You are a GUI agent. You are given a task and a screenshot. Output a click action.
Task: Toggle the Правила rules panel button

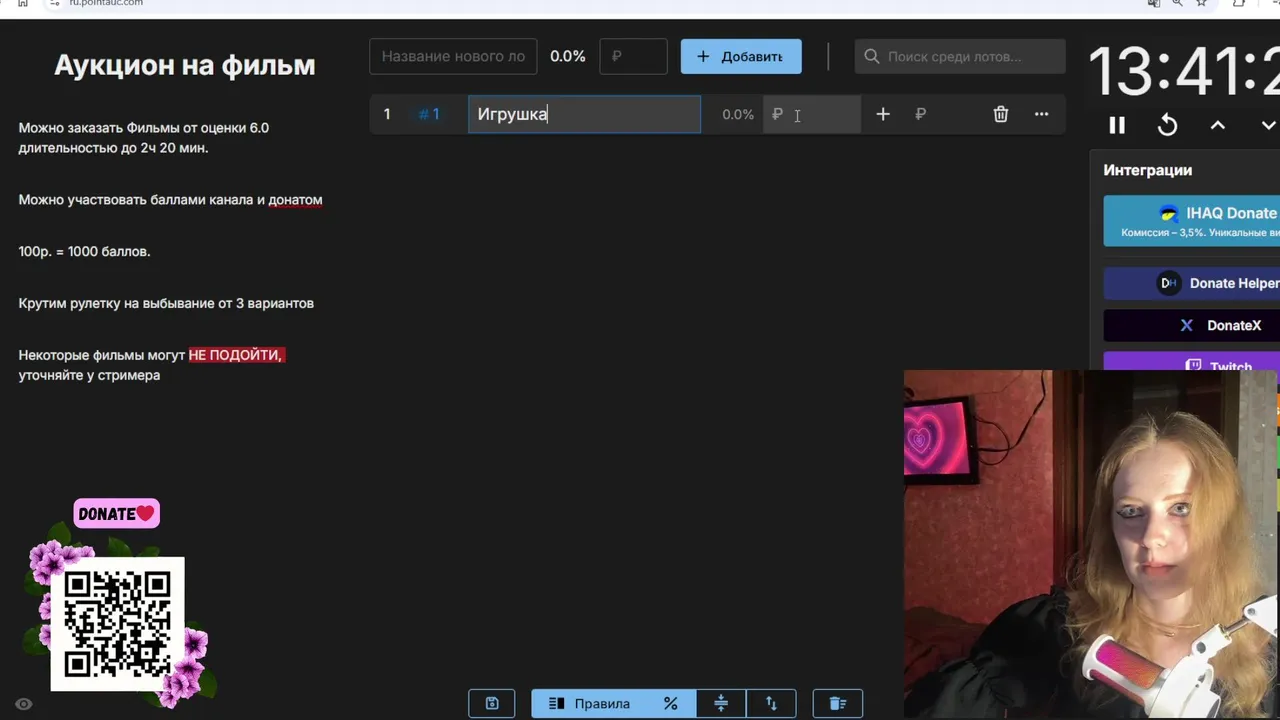tap(590, 703)
